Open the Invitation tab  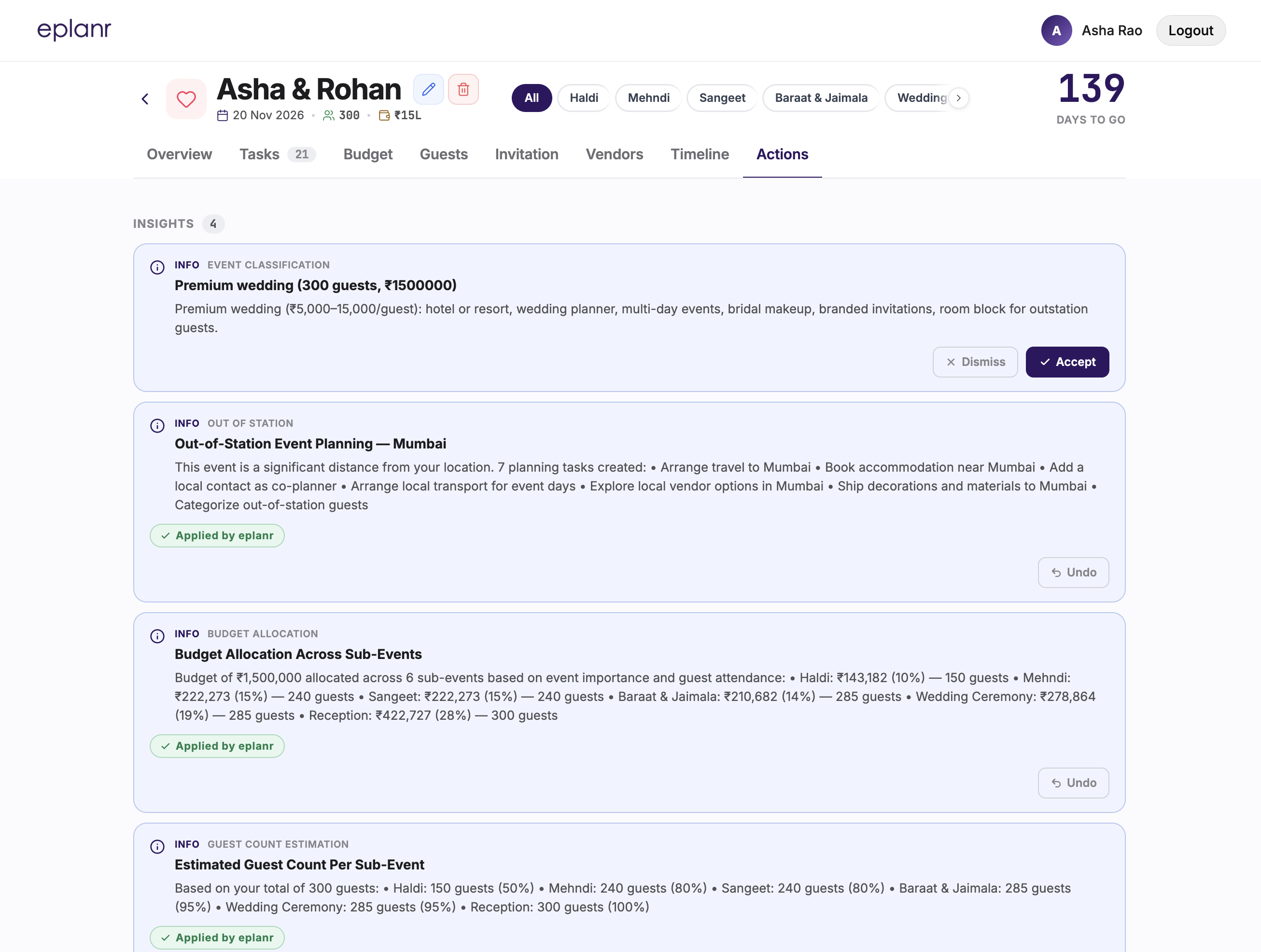527,154
